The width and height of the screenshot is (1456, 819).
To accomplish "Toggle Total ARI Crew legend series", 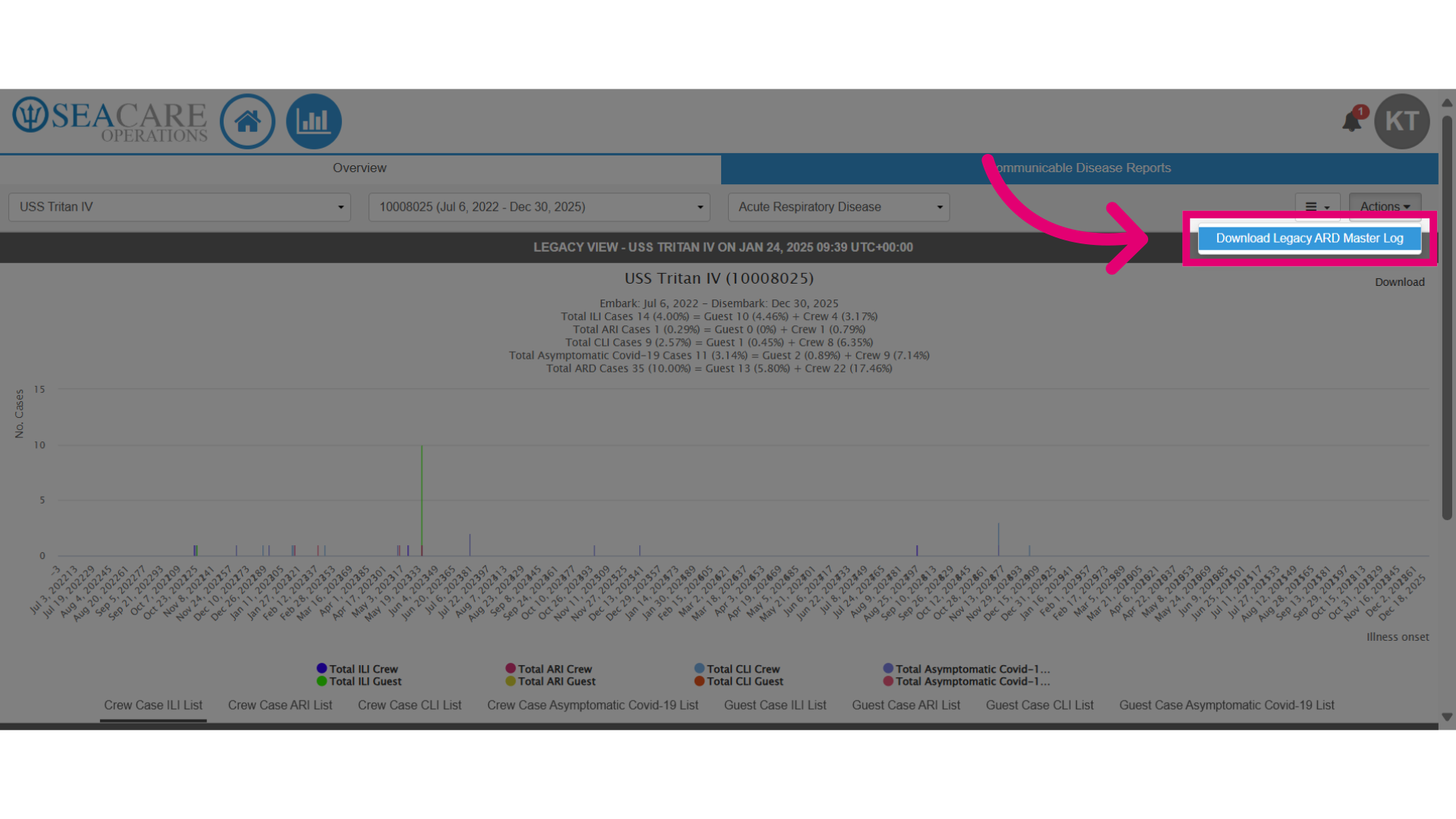I will tap(549, 669).
